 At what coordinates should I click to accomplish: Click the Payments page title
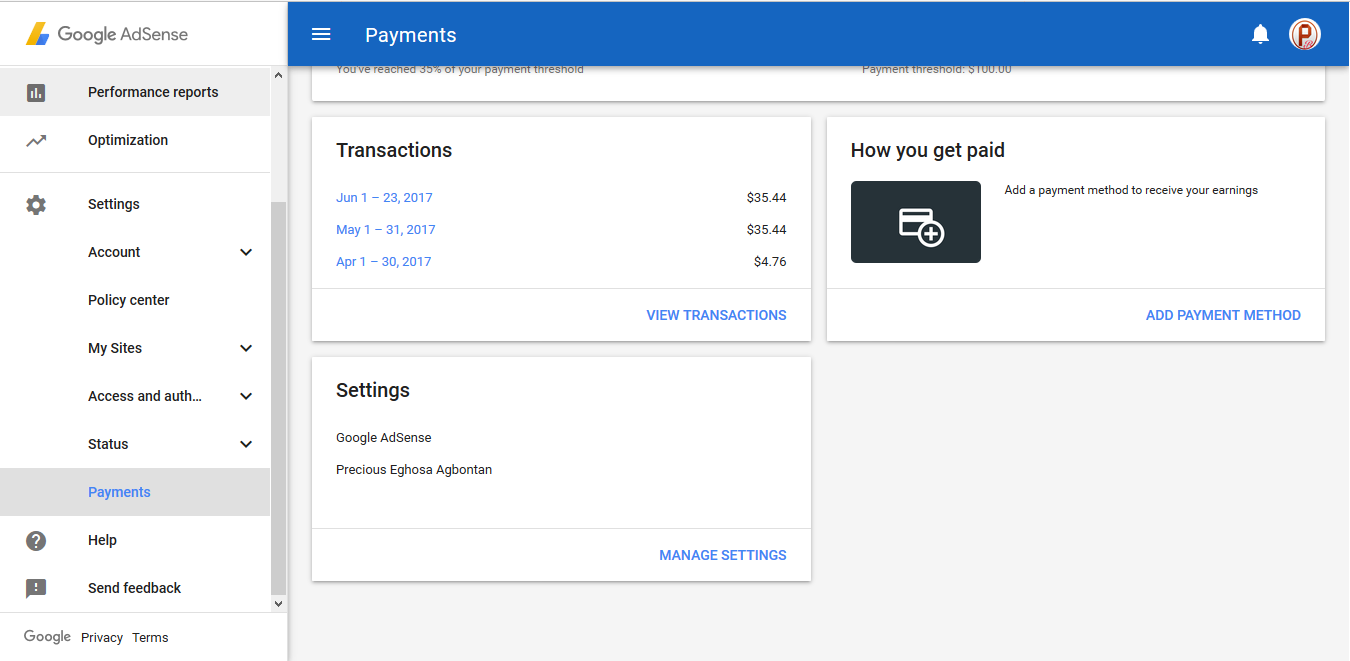click(411, 35)
